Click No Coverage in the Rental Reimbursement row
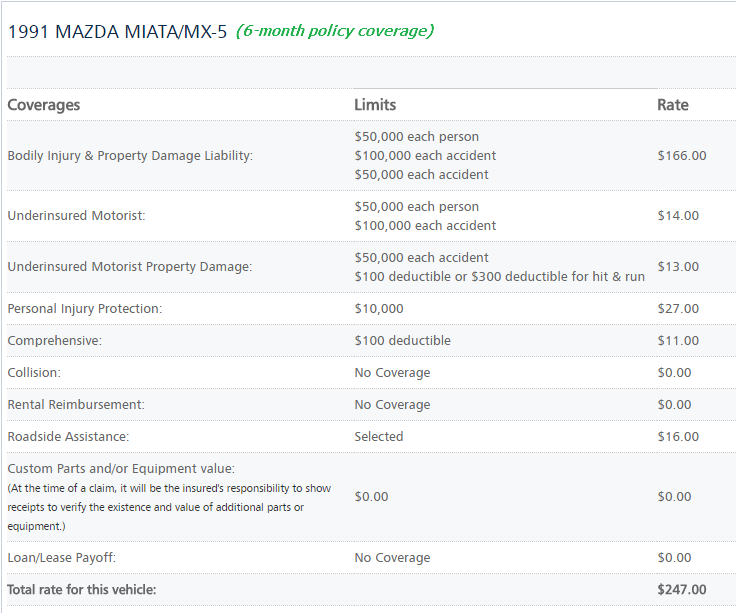This screenshot has width=736, height=613. pos(392,405)
